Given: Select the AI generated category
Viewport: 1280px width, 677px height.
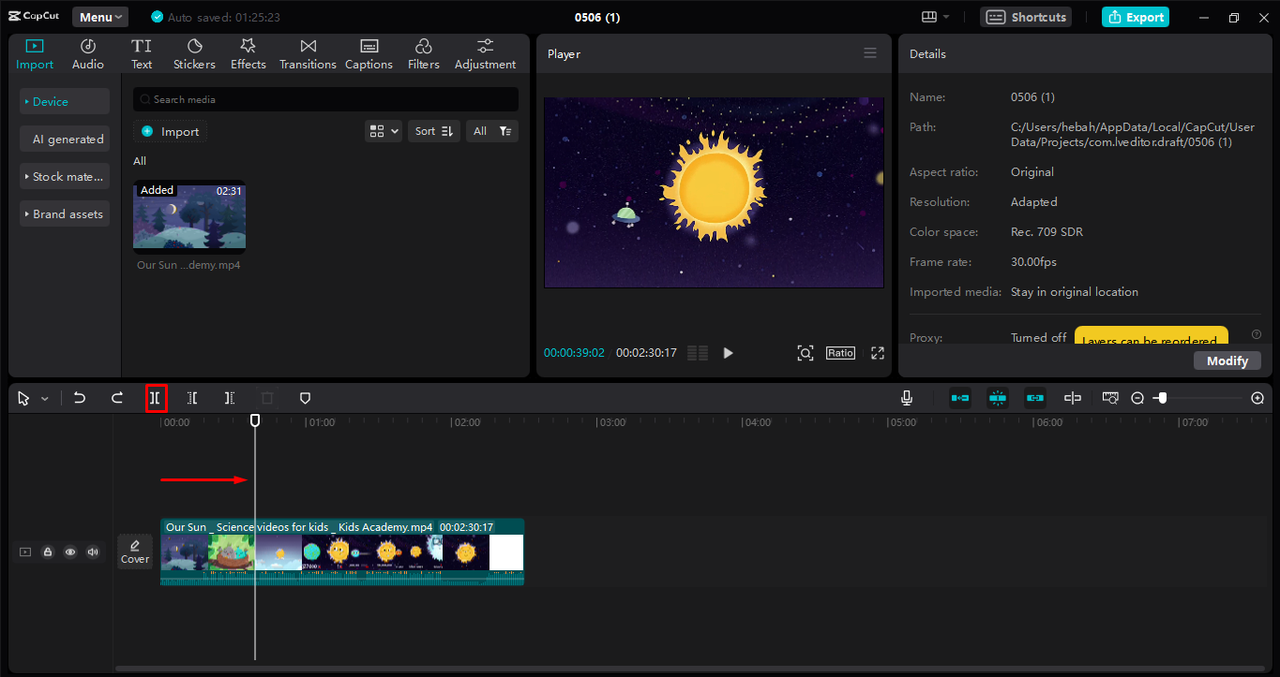Looking at the screenshot, I should coord(65,139).
